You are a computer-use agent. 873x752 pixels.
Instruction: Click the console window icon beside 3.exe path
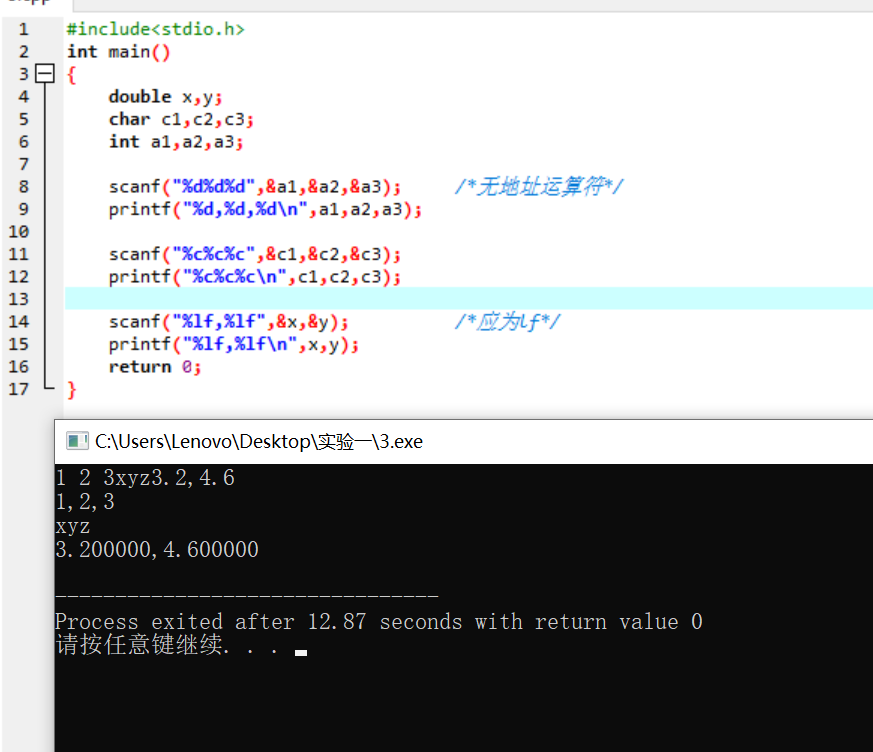coord(77,441)
